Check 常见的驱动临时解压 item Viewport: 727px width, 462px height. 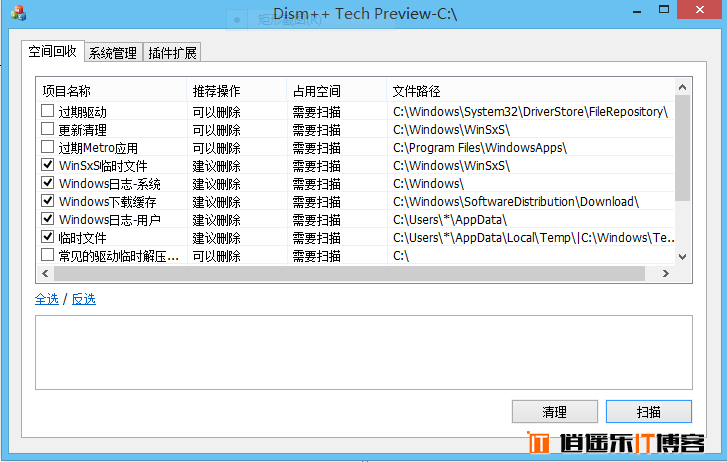click(x=47, y=255)
